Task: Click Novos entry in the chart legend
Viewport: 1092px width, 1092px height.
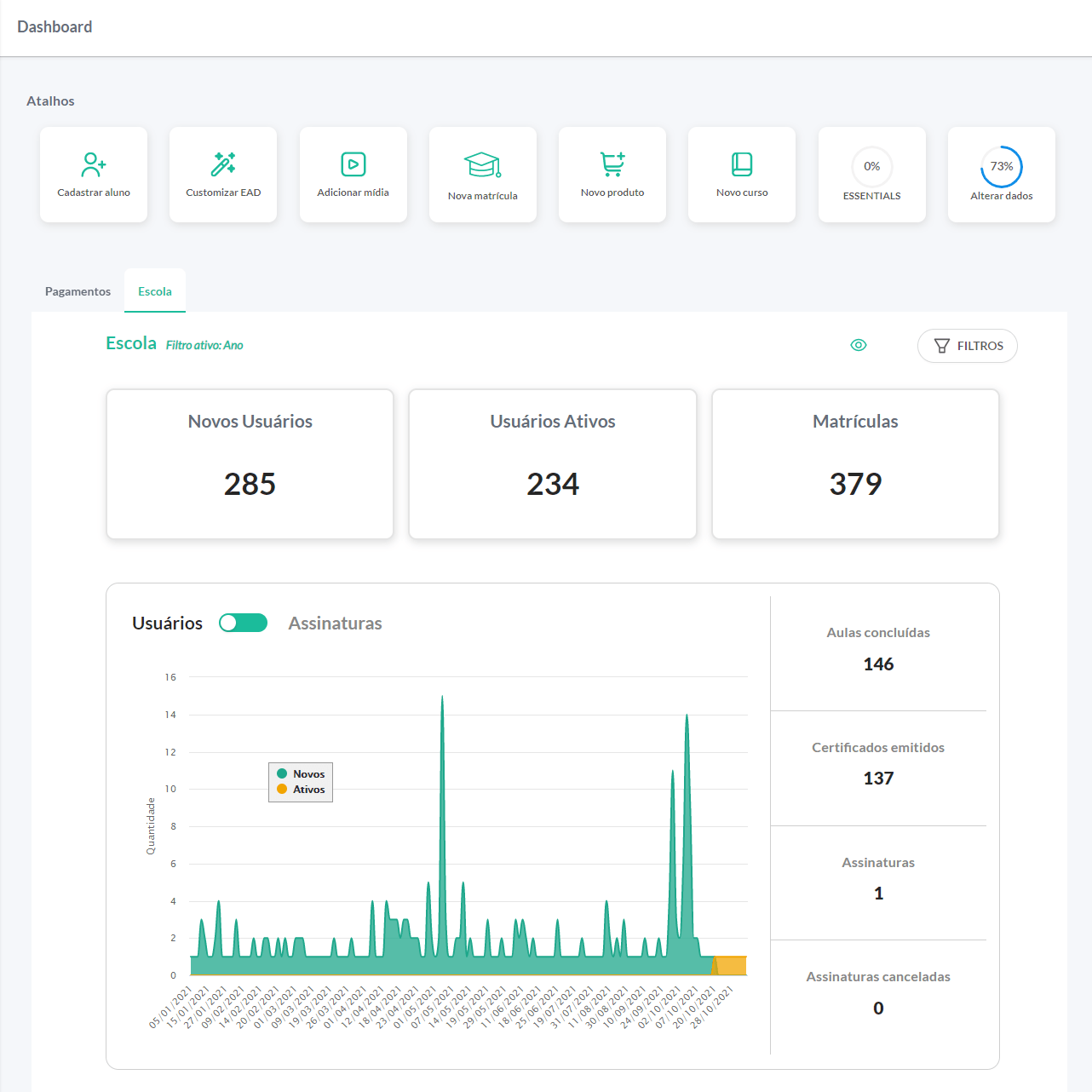Action: [x=307, y=773]
